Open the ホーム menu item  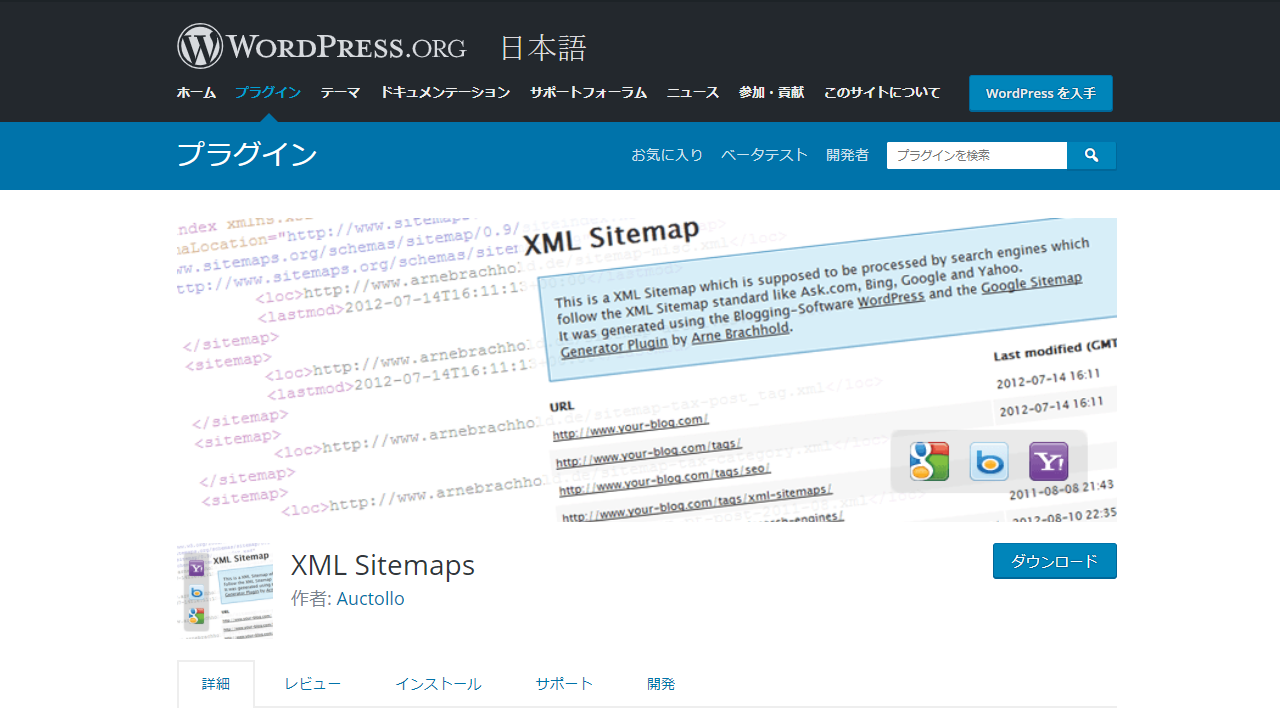(196, 93)
